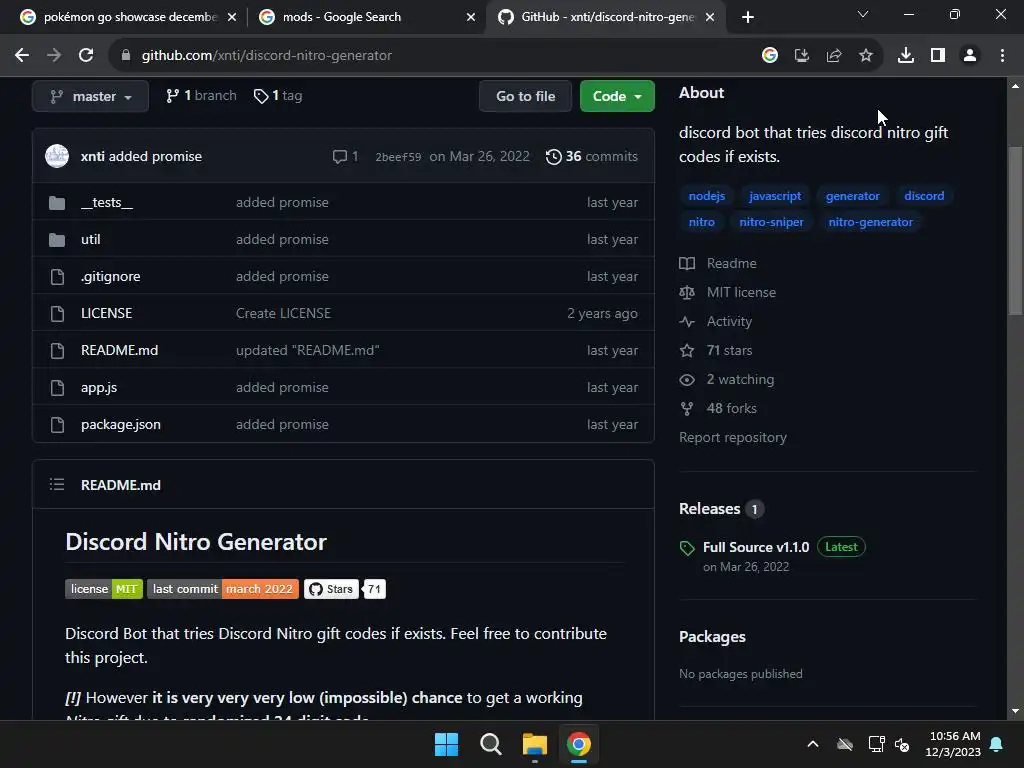View 48 forks link
Image resolution: width=1024 pixels, height=768 pixels.
[x=718, y=409]
